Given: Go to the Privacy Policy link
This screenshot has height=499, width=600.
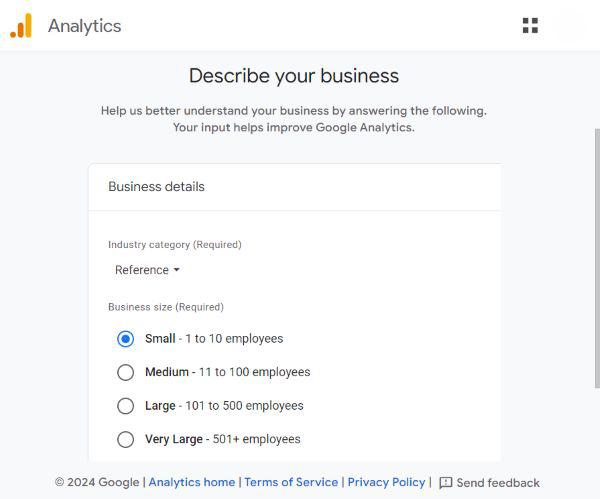Looking at the screenshot, I should click(386, 482).
